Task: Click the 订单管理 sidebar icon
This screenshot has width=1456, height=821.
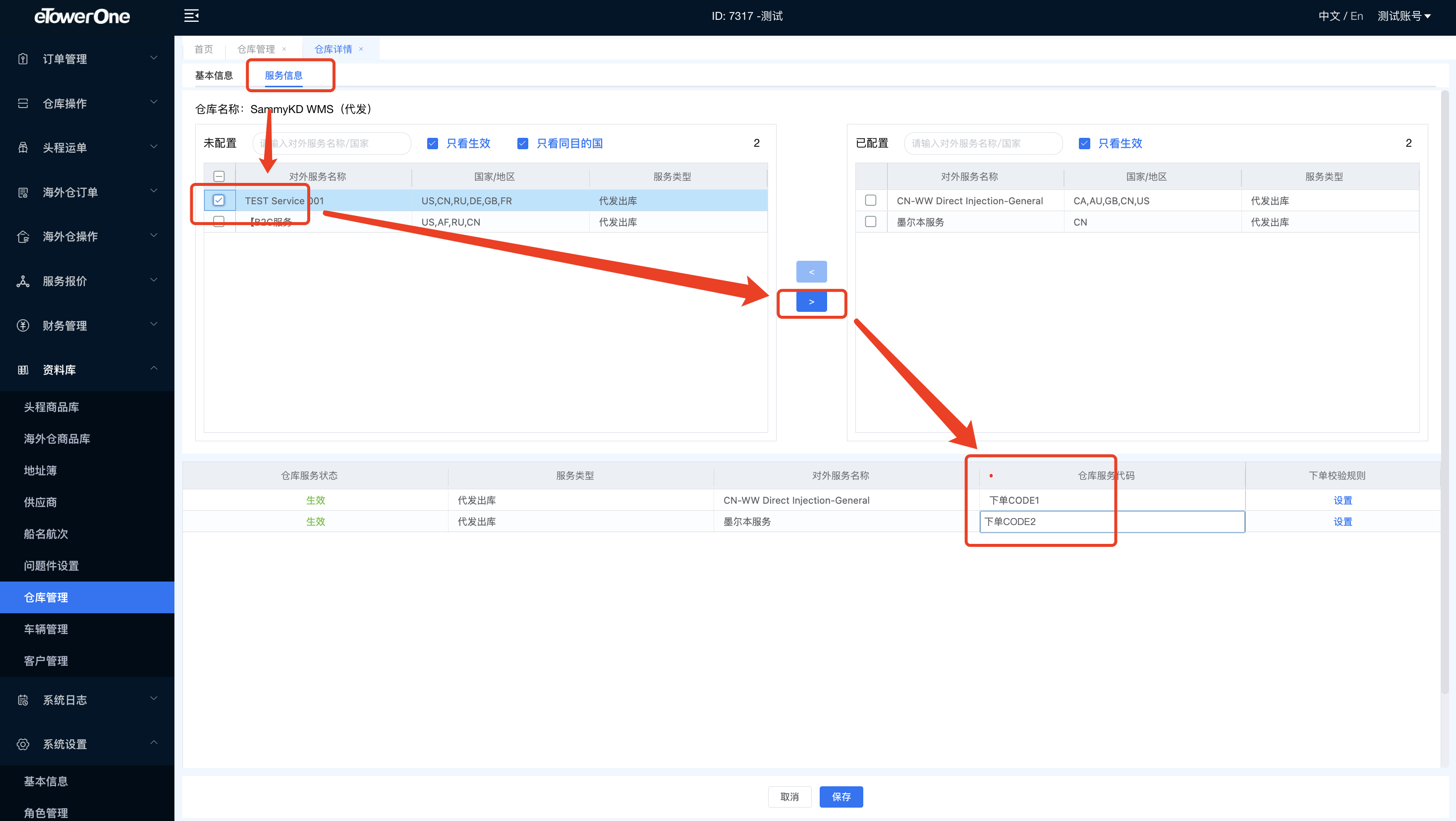Action: [x=23, y=59]
